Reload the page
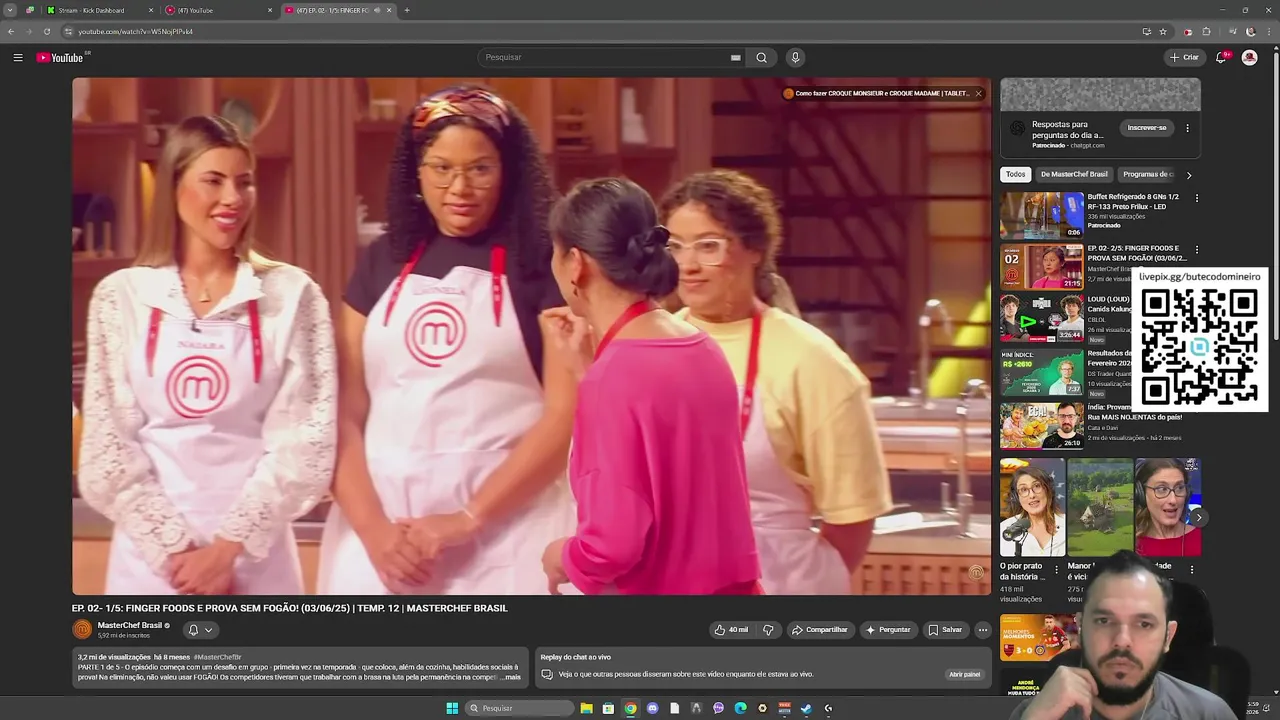Screen dimensions: 1280x720 (47, 31)
